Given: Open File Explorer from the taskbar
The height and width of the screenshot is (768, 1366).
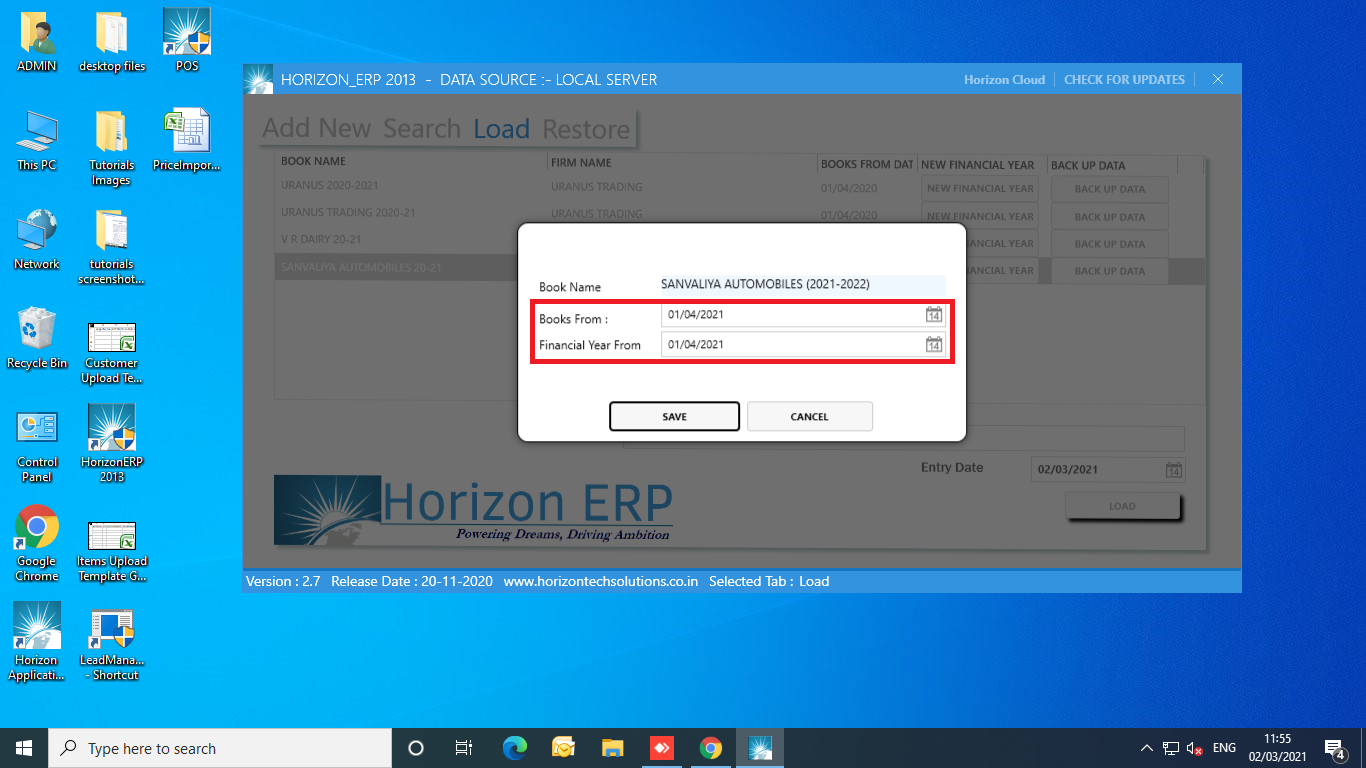Looking at the screenshot, I should pos(613,748).
